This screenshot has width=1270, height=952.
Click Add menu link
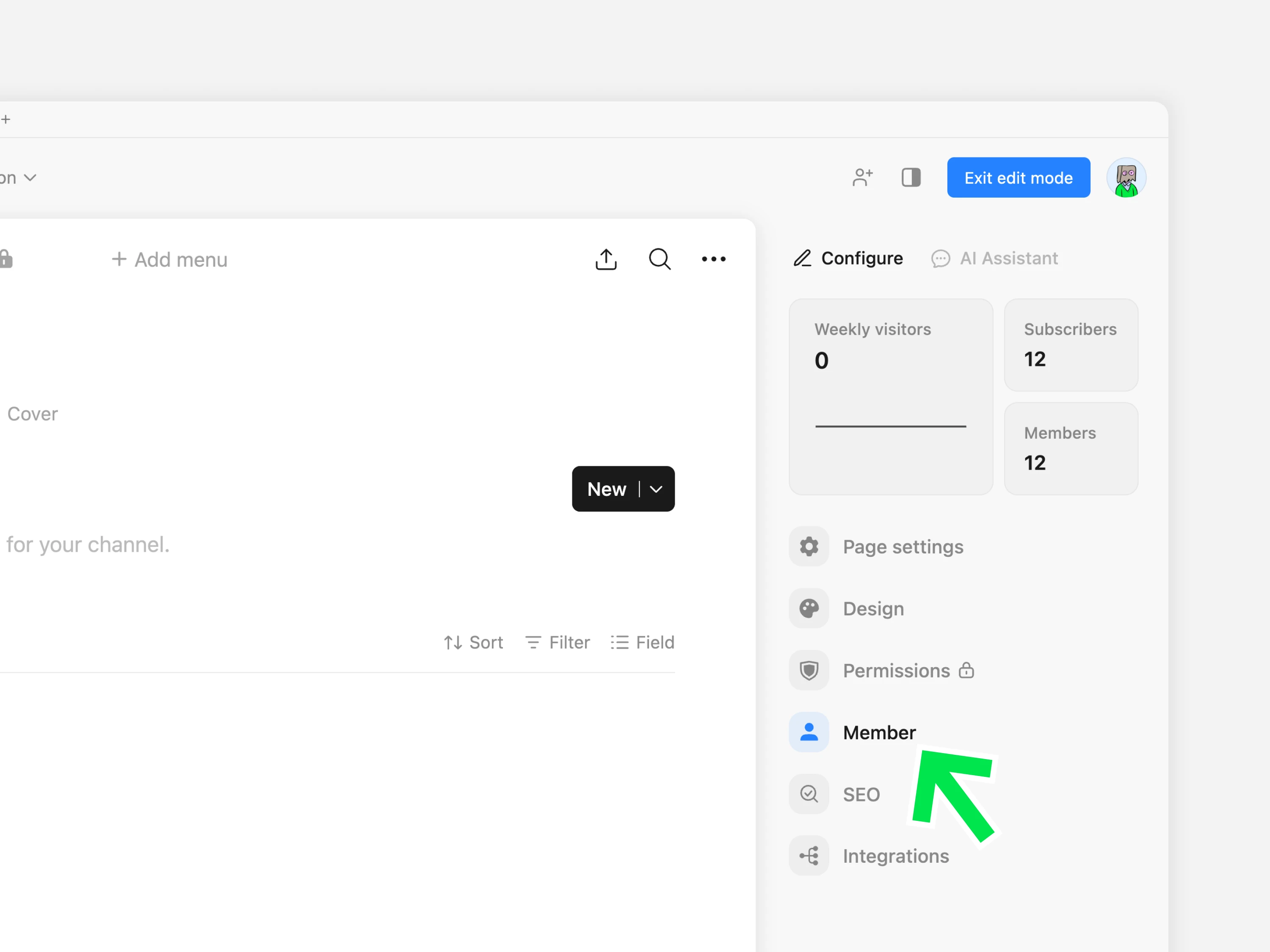coord(169,259)
